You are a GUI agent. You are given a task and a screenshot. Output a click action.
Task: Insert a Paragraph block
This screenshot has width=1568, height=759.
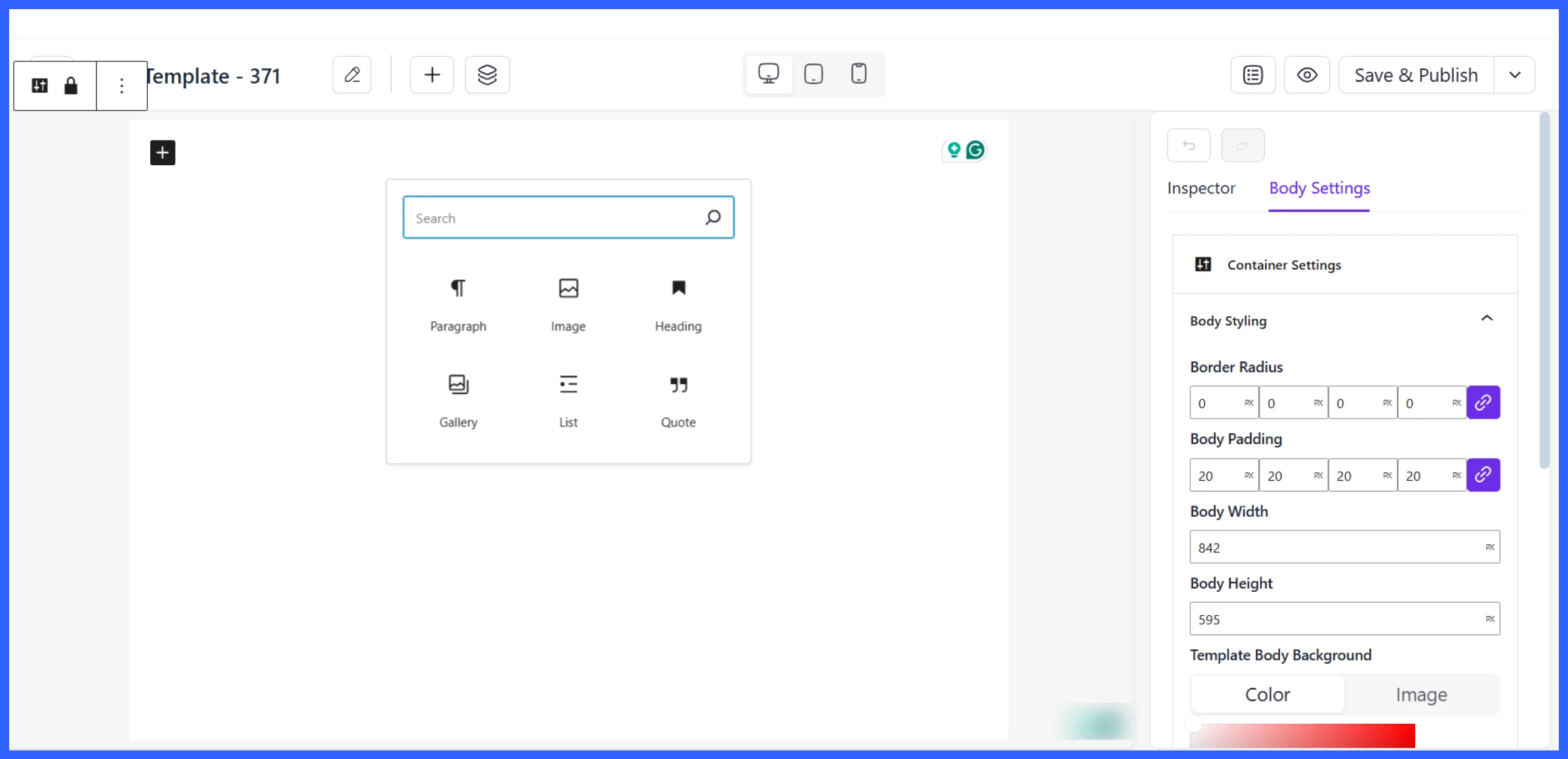(458, 306)
